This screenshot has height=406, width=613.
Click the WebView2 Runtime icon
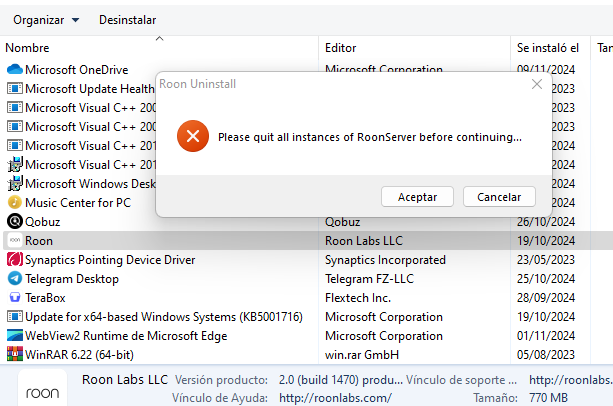(15, 336)
